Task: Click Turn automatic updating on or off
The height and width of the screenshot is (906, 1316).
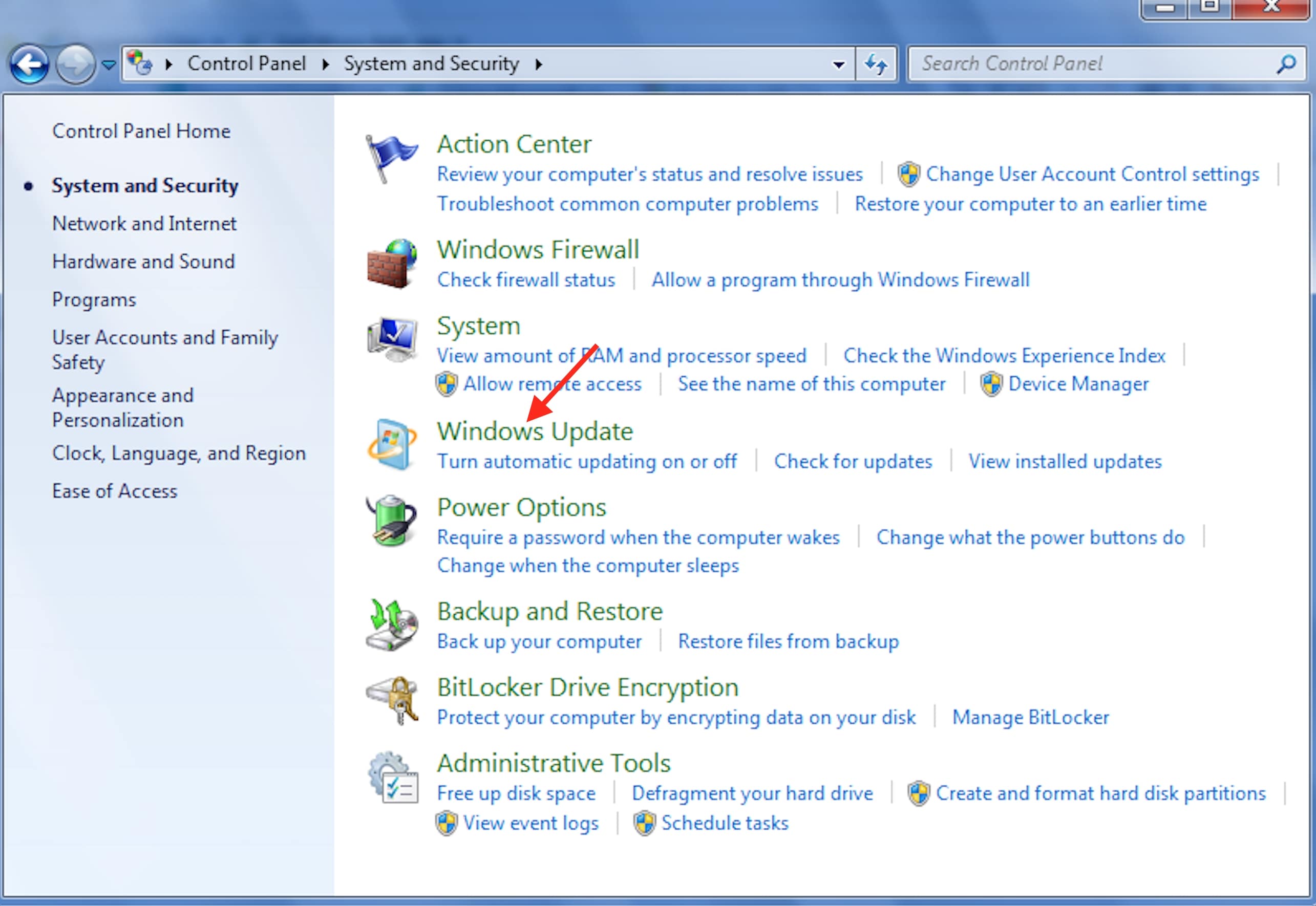Action: click(x=586, y=462)
